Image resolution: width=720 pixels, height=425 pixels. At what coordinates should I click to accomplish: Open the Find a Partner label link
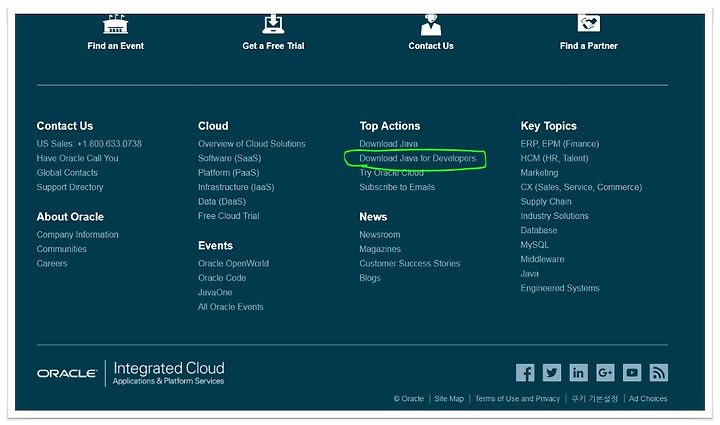589,46
